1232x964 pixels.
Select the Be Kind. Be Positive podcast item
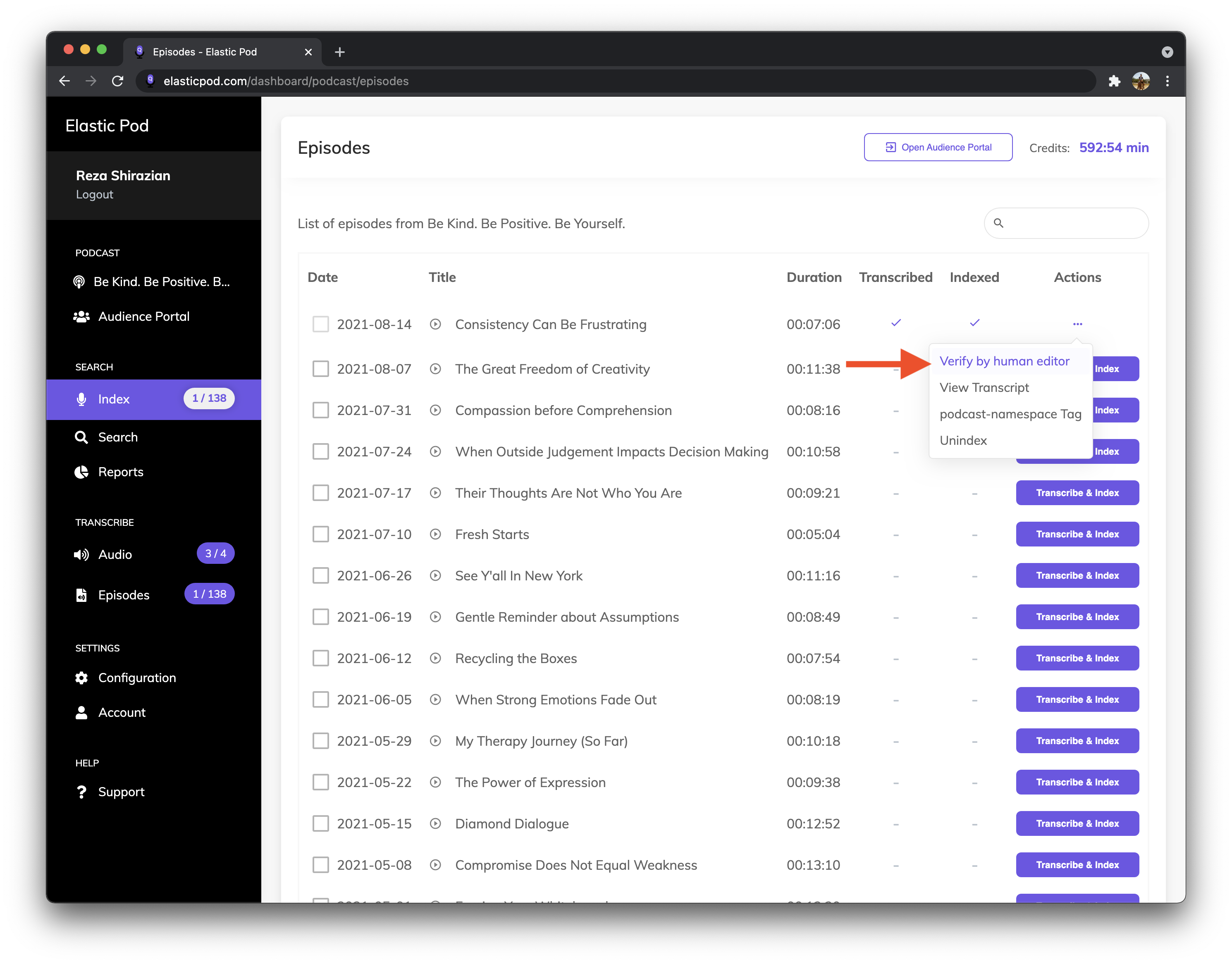point(153,282)
